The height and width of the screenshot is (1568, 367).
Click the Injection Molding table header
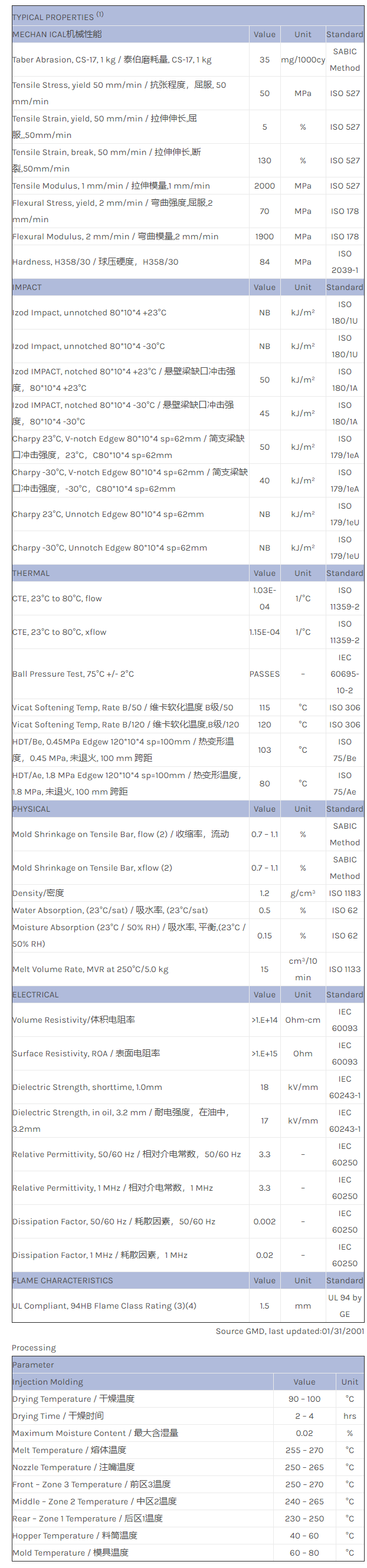click(48, 1382)
